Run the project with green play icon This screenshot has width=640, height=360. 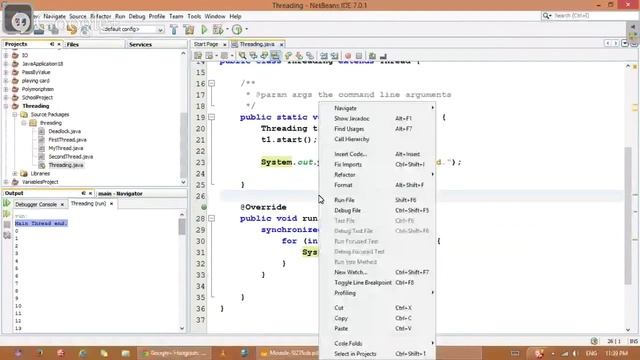204,29
